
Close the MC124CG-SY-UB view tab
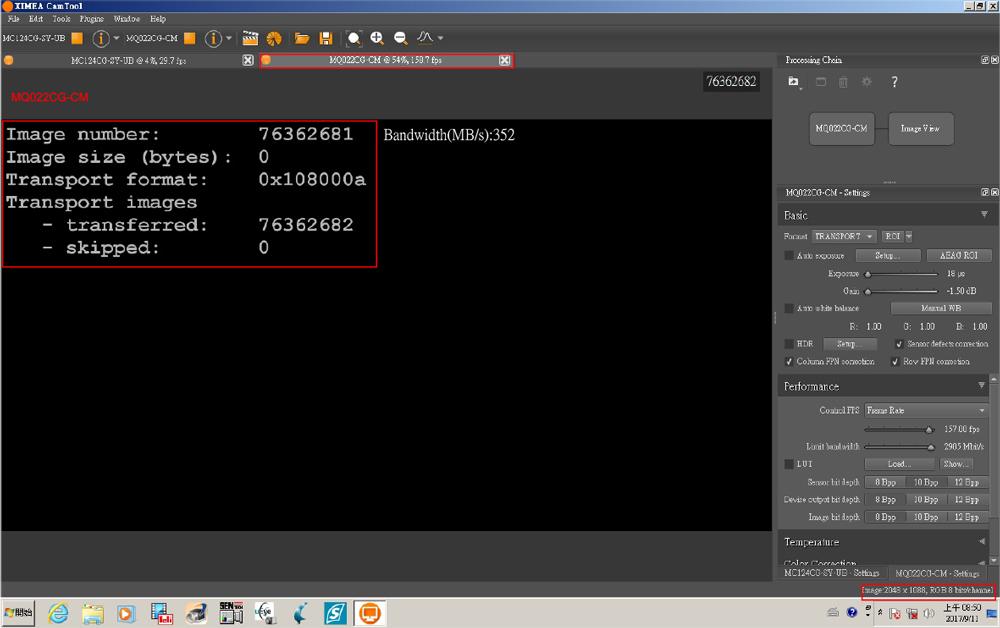click(248, 61)
